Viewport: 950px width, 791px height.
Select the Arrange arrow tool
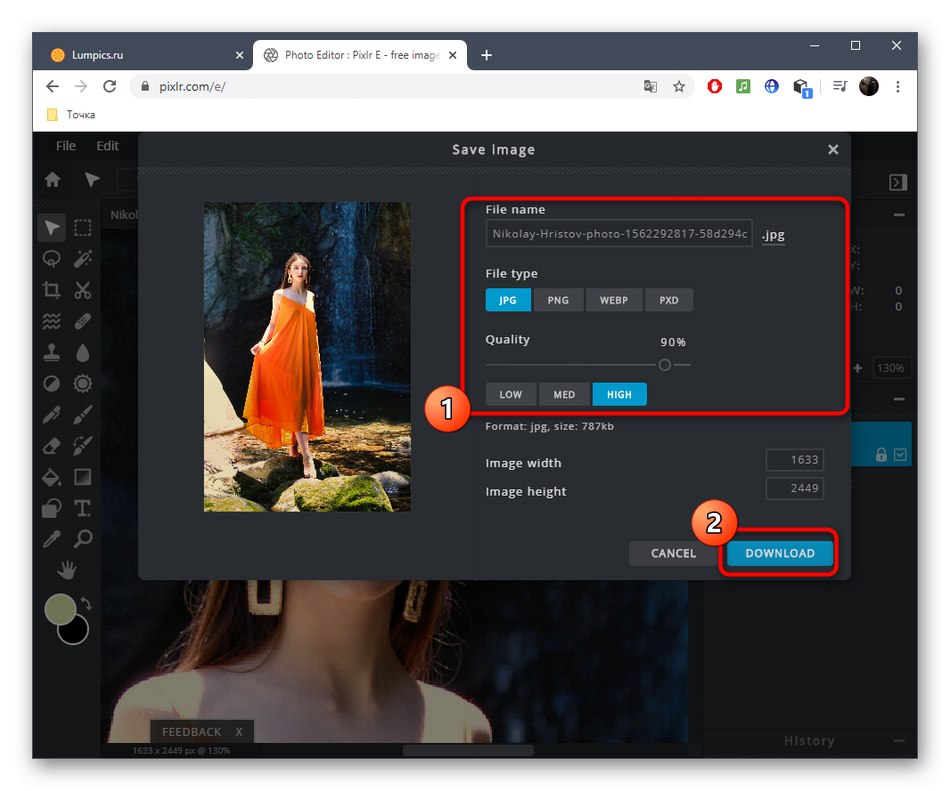(51, 228)
